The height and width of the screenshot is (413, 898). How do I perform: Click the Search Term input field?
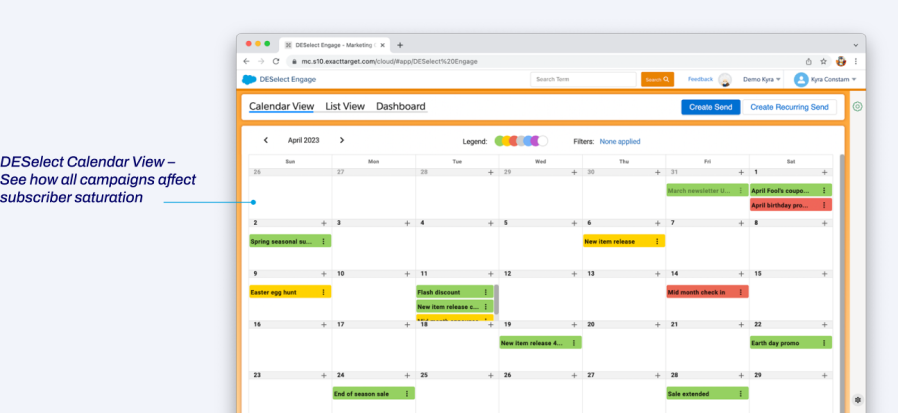point(584,79)
